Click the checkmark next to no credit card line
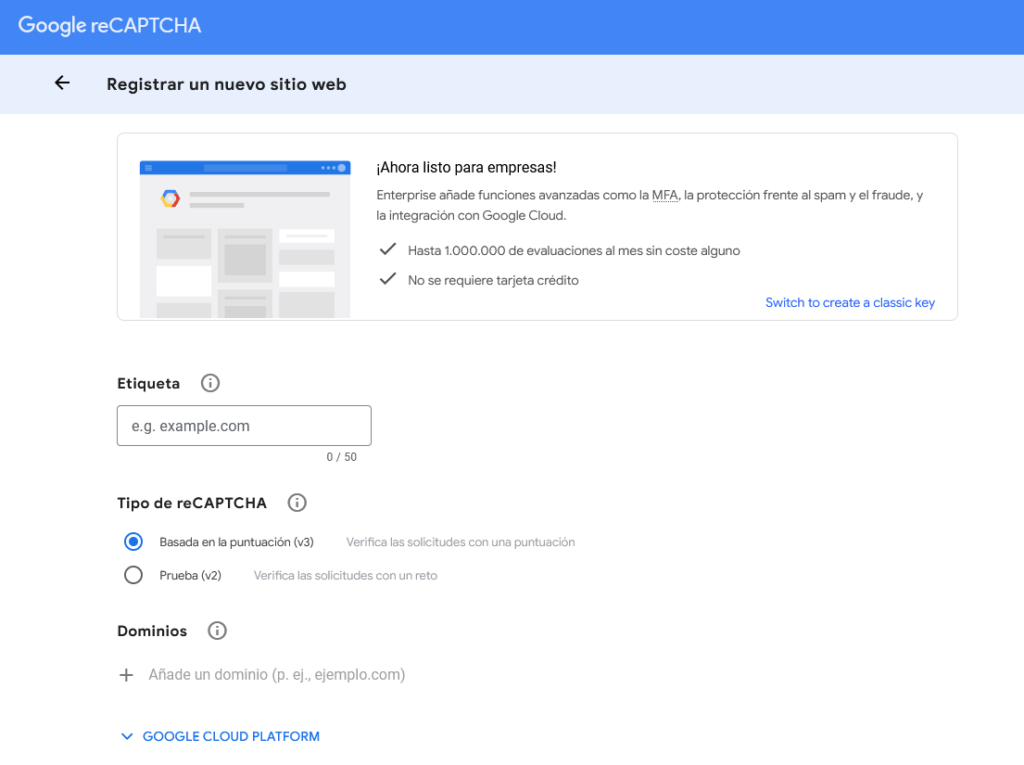Screen dimensions: 1024x765 click(388, 279)
